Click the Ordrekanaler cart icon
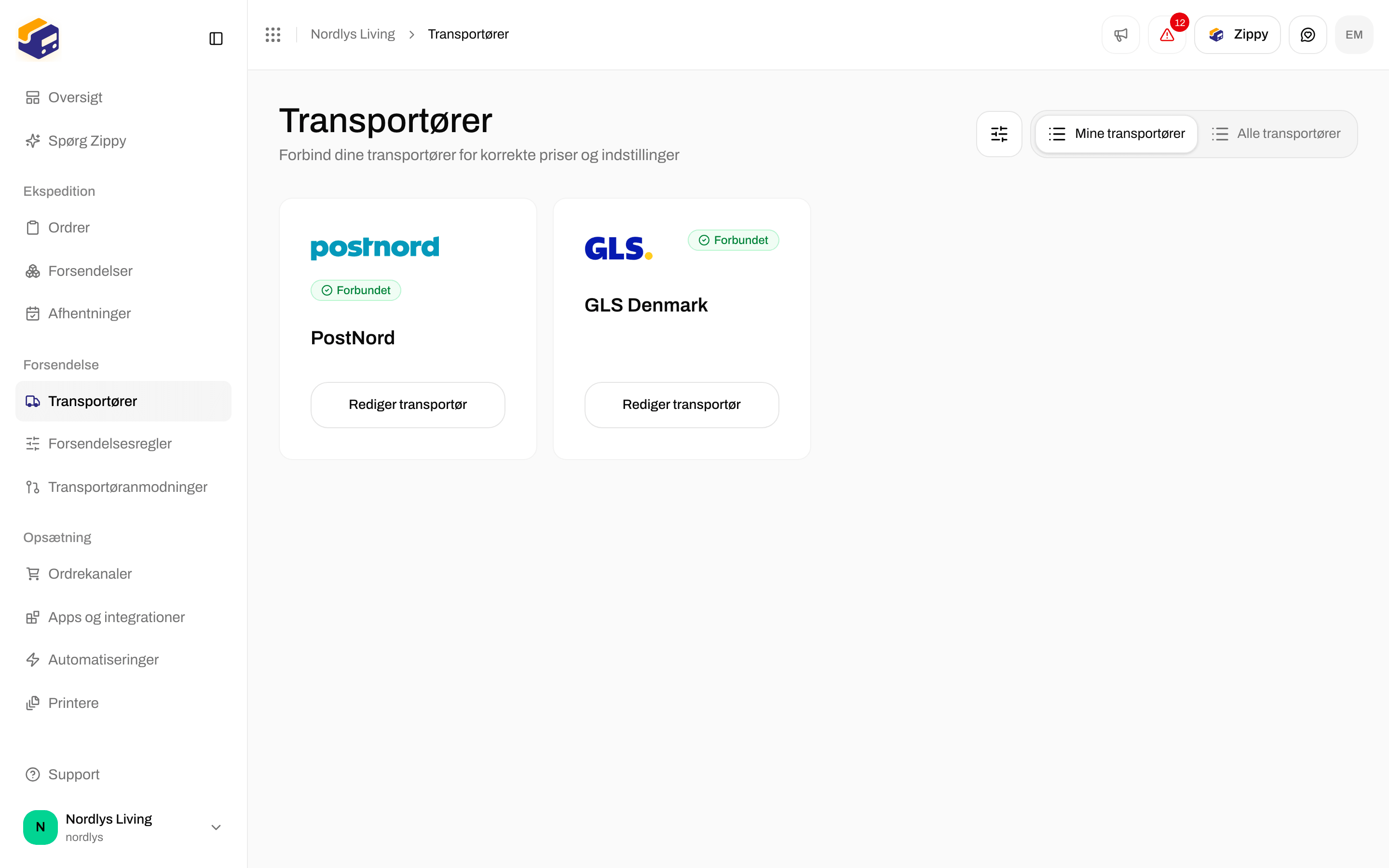Image resolution: width=1389 pixels, height=868 pixels. 33,574
